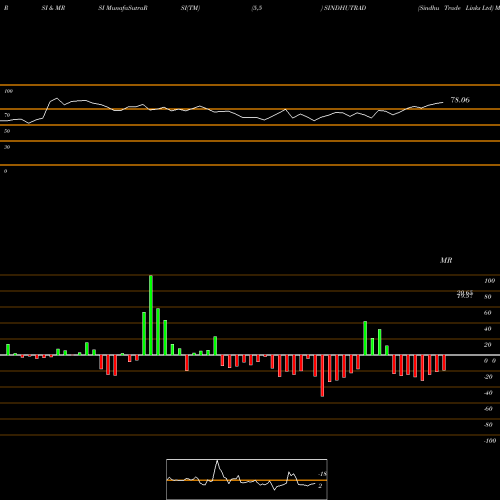Click the -100 label on MR axis

[x=490, y=441]
